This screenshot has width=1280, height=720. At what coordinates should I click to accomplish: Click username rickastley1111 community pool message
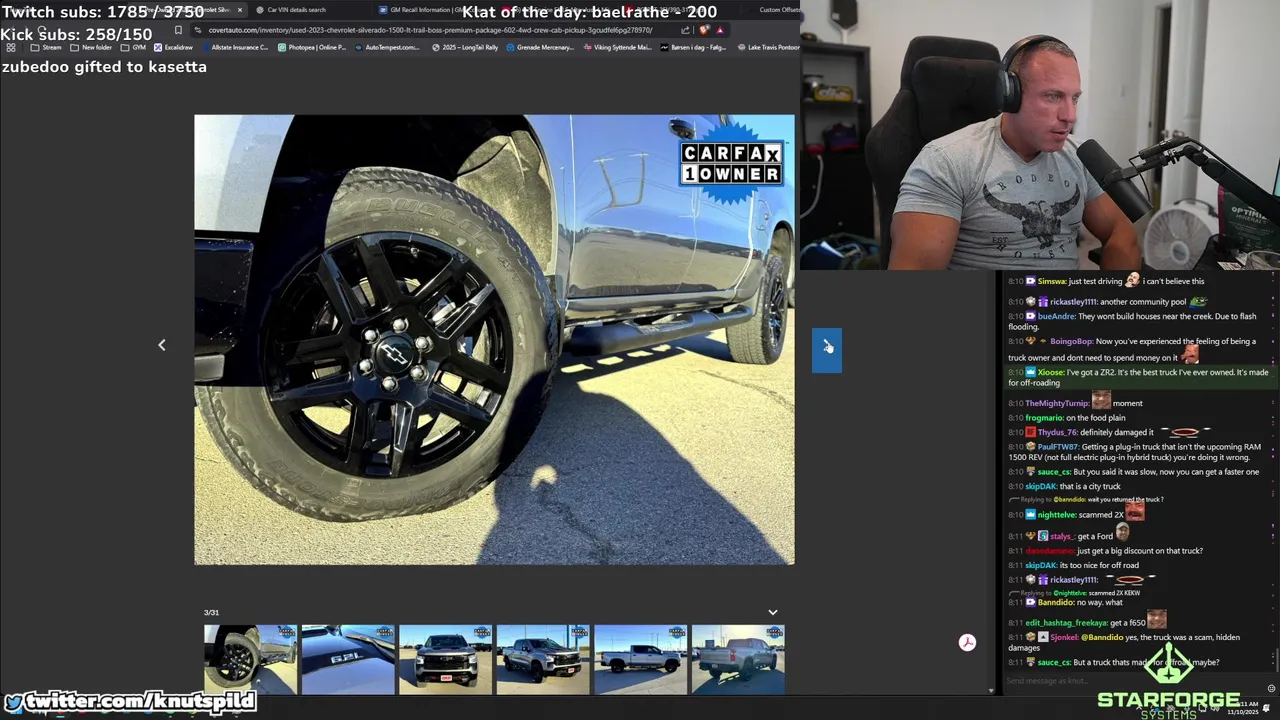point(1073,301)
